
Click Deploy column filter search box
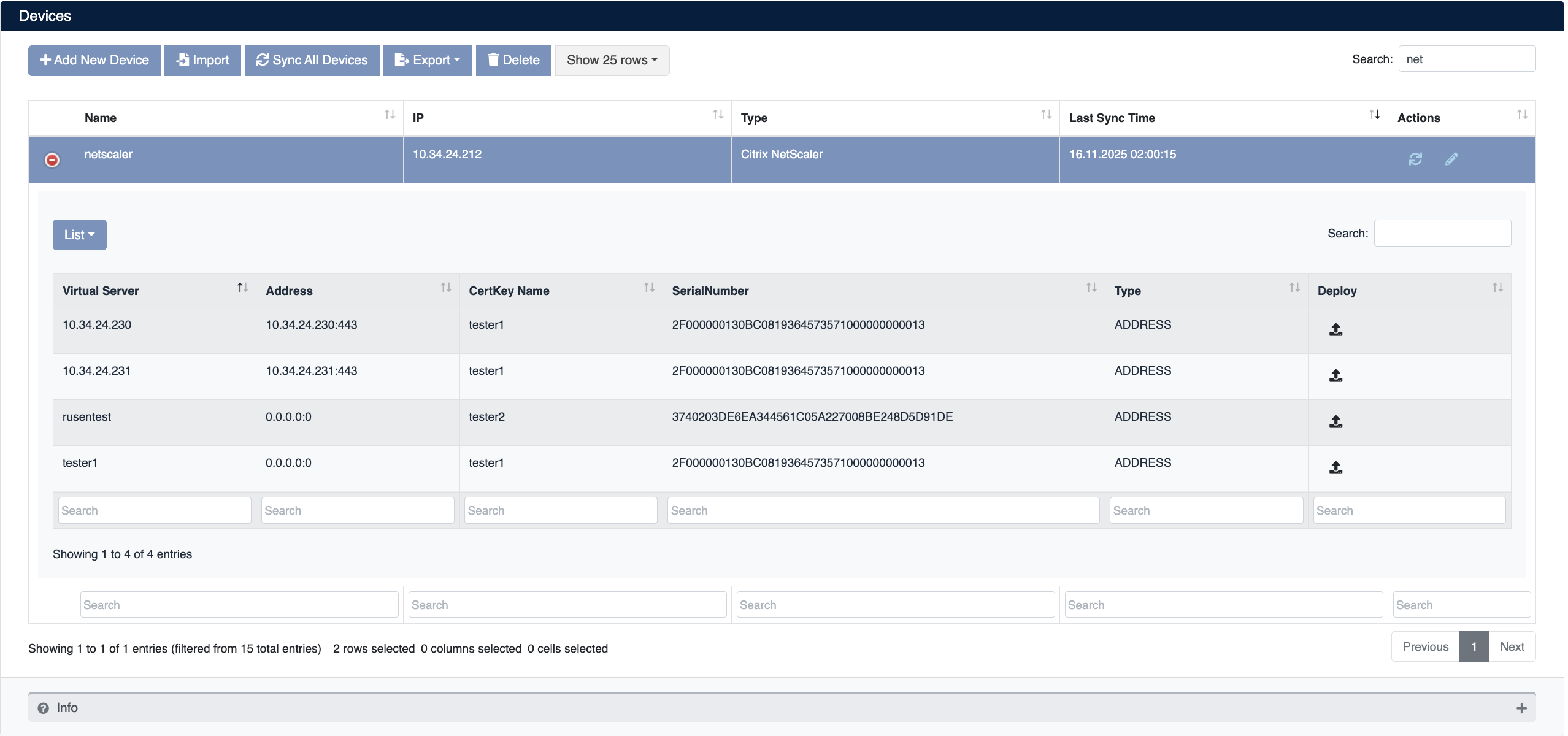click(1409, 510)
